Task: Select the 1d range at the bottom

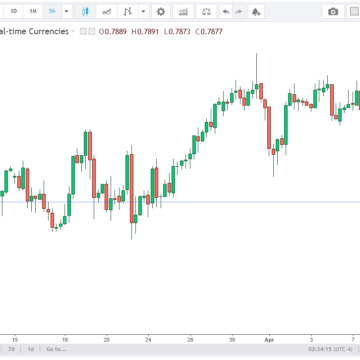Action: tap(31, 349)
